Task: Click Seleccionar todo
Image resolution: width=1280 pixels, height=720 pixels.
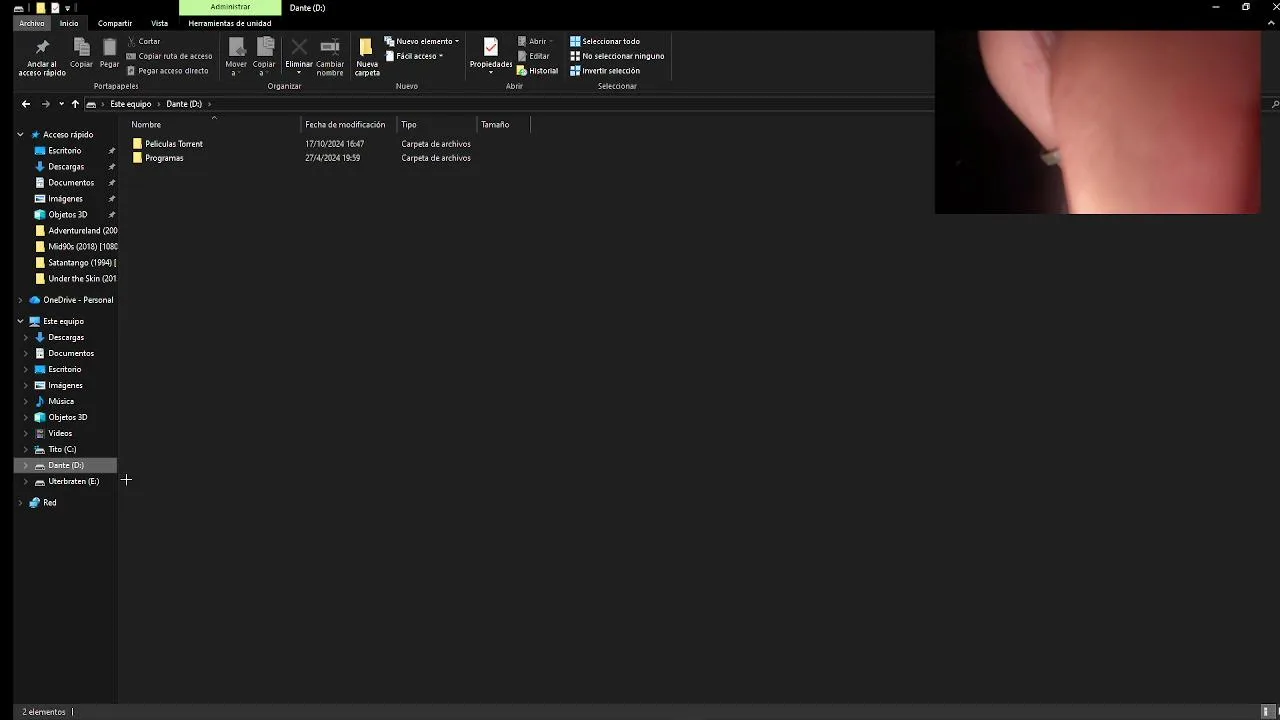Action: pos(605,42)
